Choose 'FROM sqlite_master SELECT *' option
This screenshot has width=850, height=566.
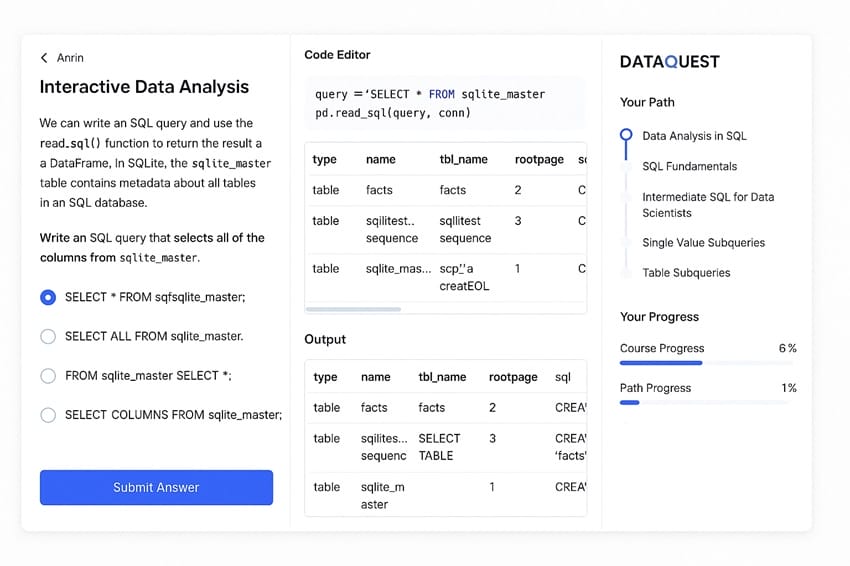pos(48,376)
